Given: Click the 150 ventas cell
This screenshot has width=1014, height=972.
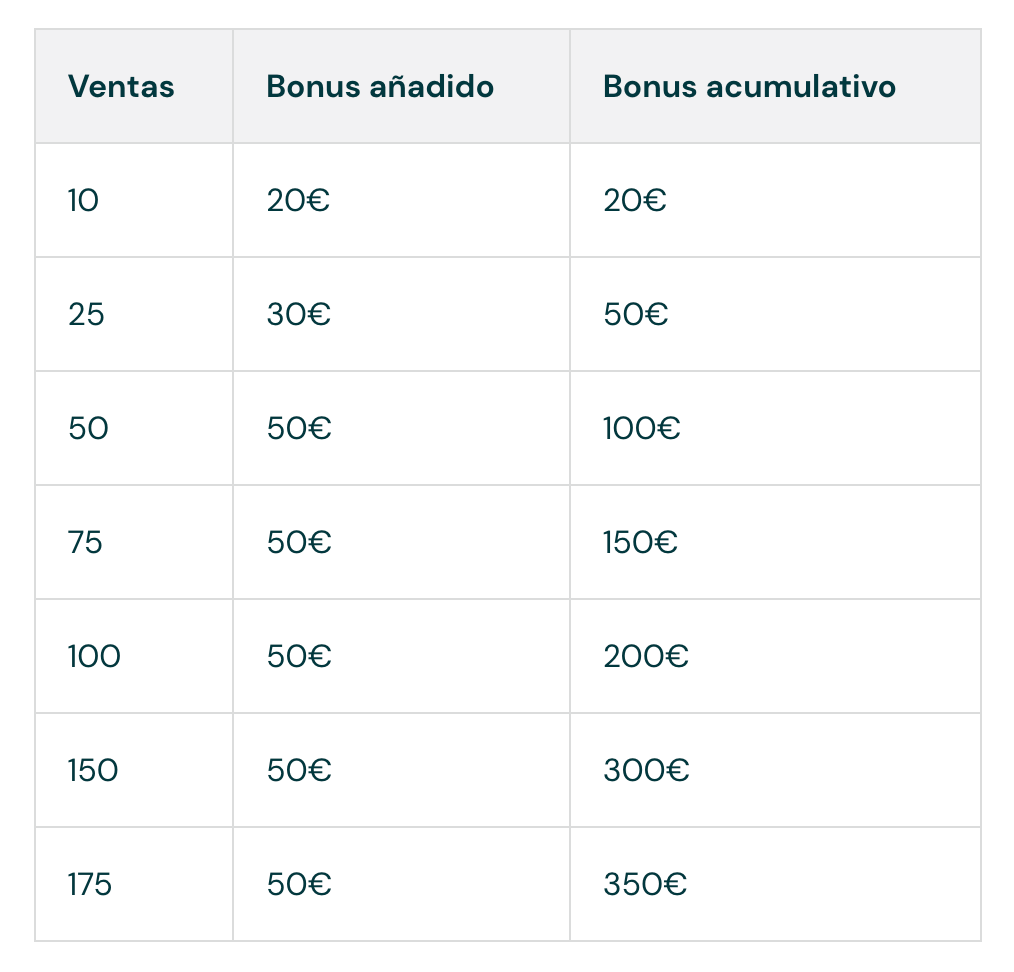Looking at the screenshot, I should (93, 771).
